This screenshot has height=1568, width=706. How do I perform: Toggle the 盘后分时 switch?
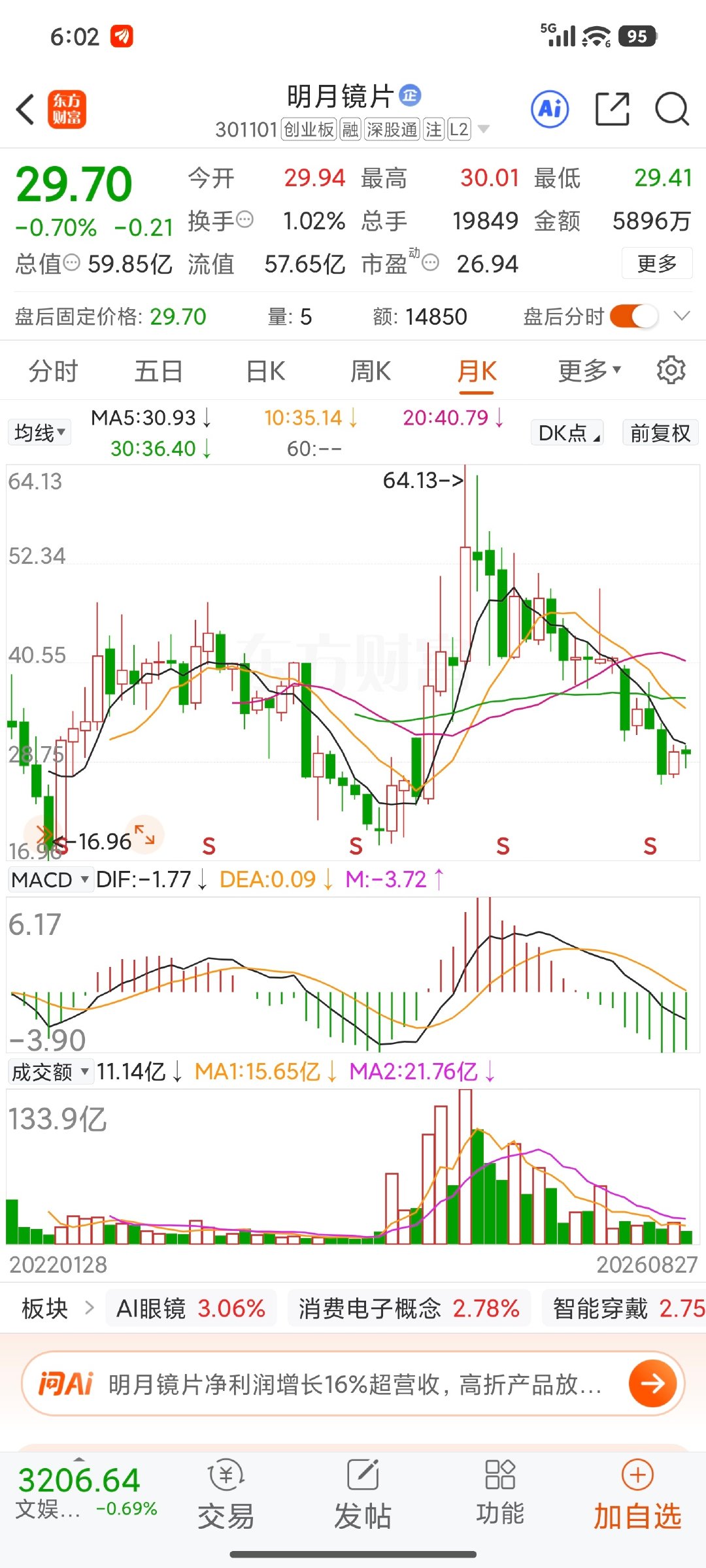(633, 317)
